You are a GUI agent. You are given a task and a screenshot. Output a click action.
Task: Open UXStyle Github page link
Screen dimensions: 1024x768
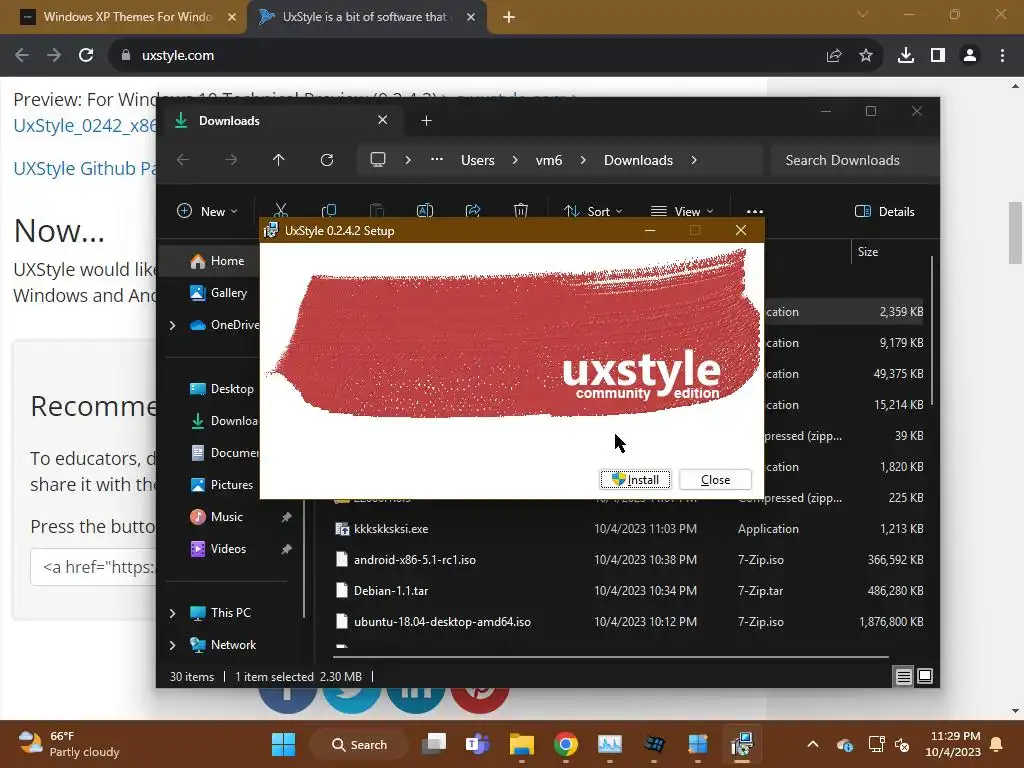click(84, 168)
